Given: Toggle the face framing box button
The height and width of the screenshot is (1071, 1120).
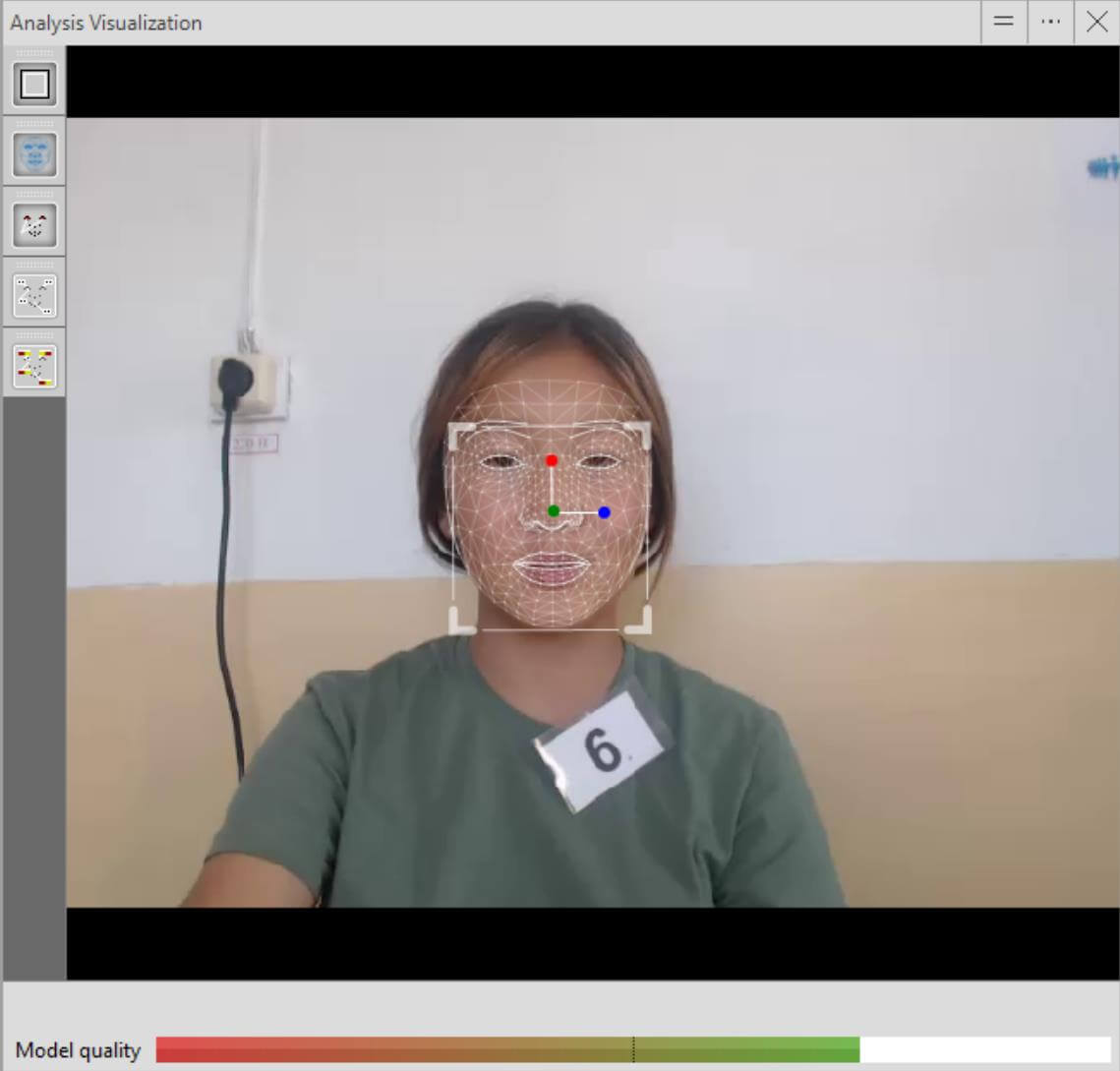Looking at the screenshot, I should coord(34,84).
